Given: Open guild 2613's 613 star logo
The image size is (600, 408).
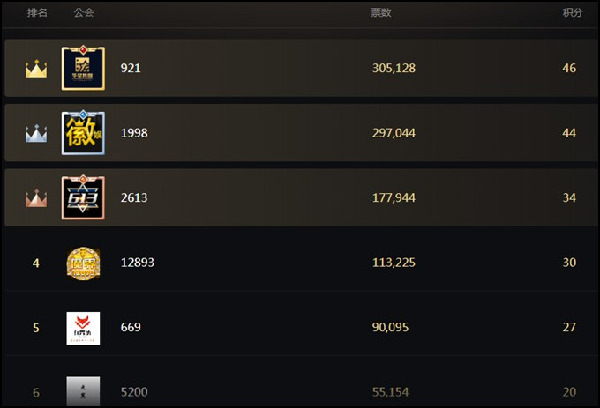Looking at the screenshot, I should (83, 197).
